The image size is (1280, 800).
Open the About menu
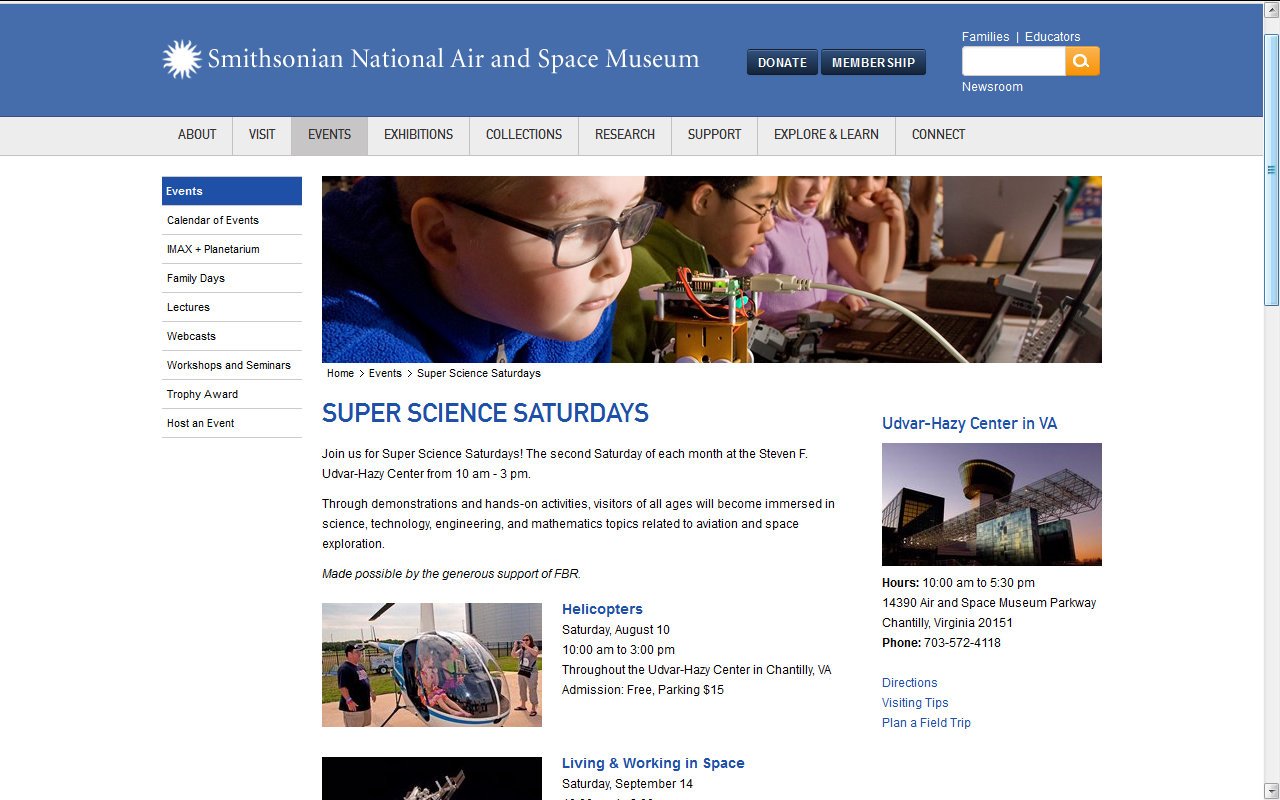point(197,135)
